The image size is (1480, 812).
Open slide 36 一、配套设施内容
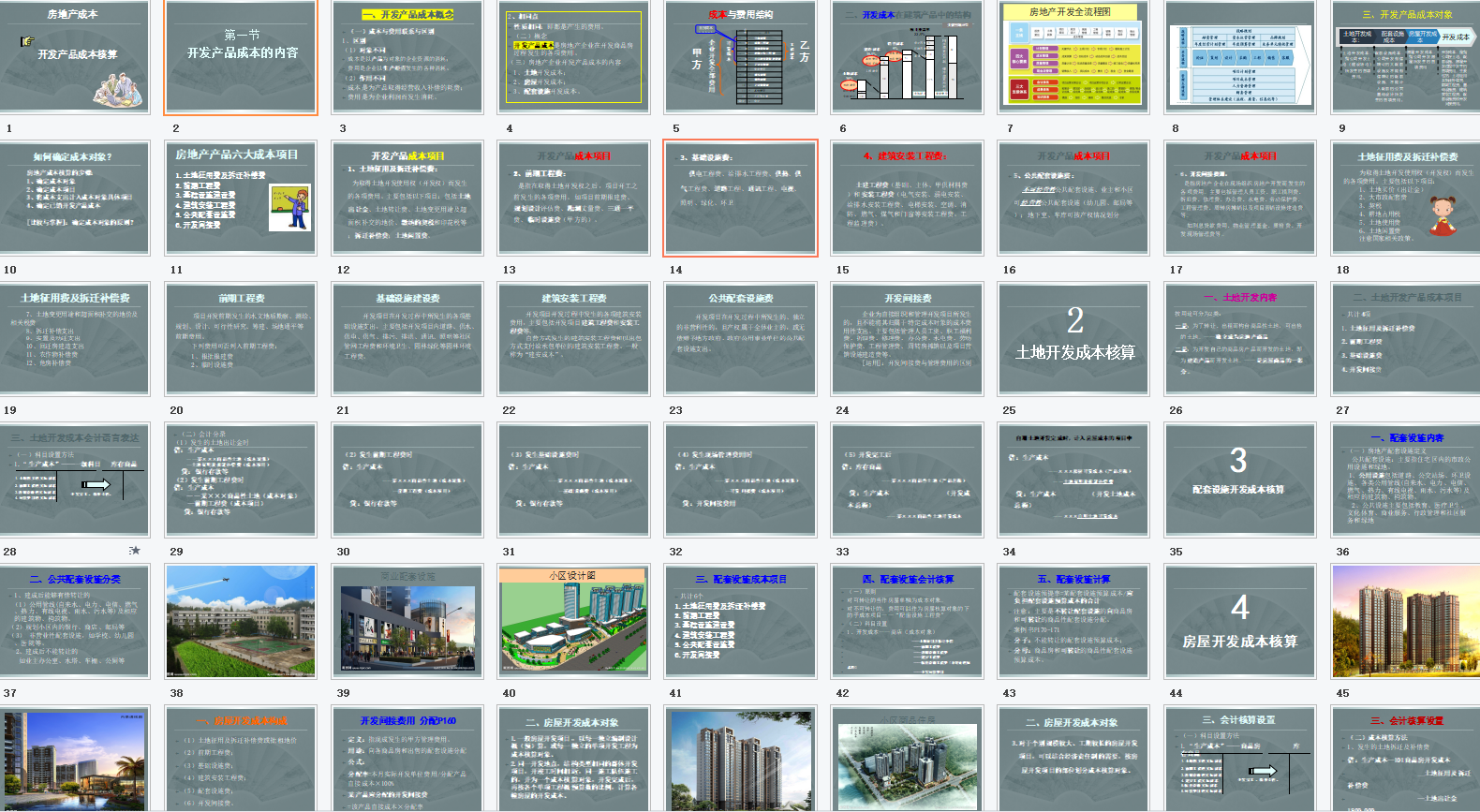[1406, 480]
